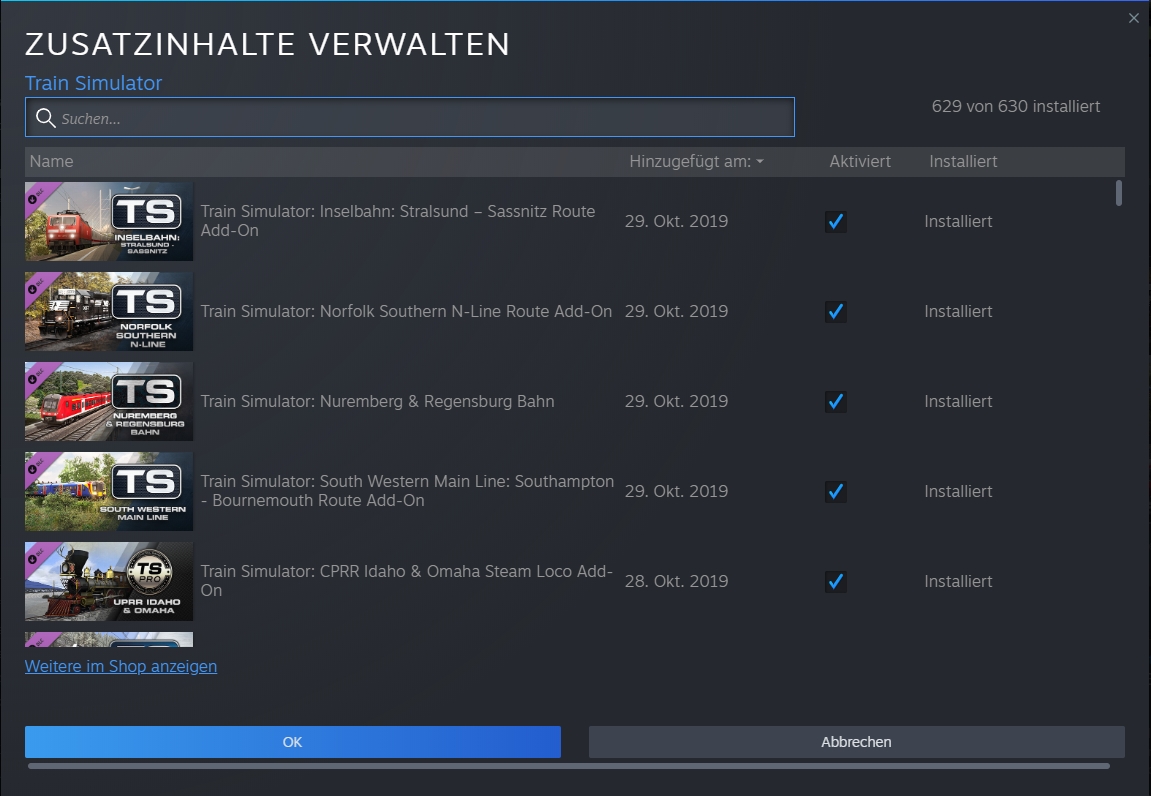
Task: Select 'Train Simulator: Nuremberg & Regensburg Bahn' name
Action: pos(377,401)
